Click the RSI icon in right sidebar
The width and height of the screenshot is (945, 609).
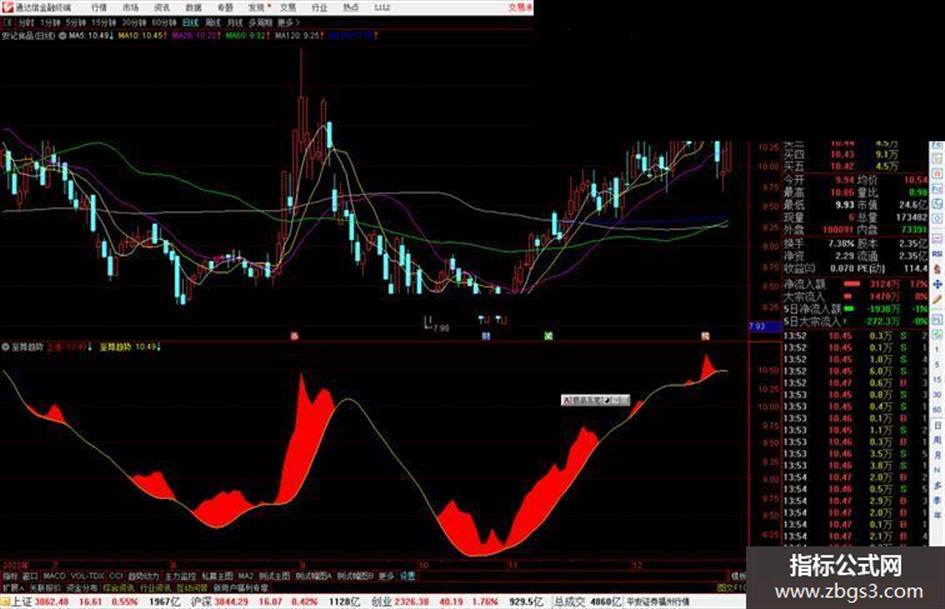point(937,254)
